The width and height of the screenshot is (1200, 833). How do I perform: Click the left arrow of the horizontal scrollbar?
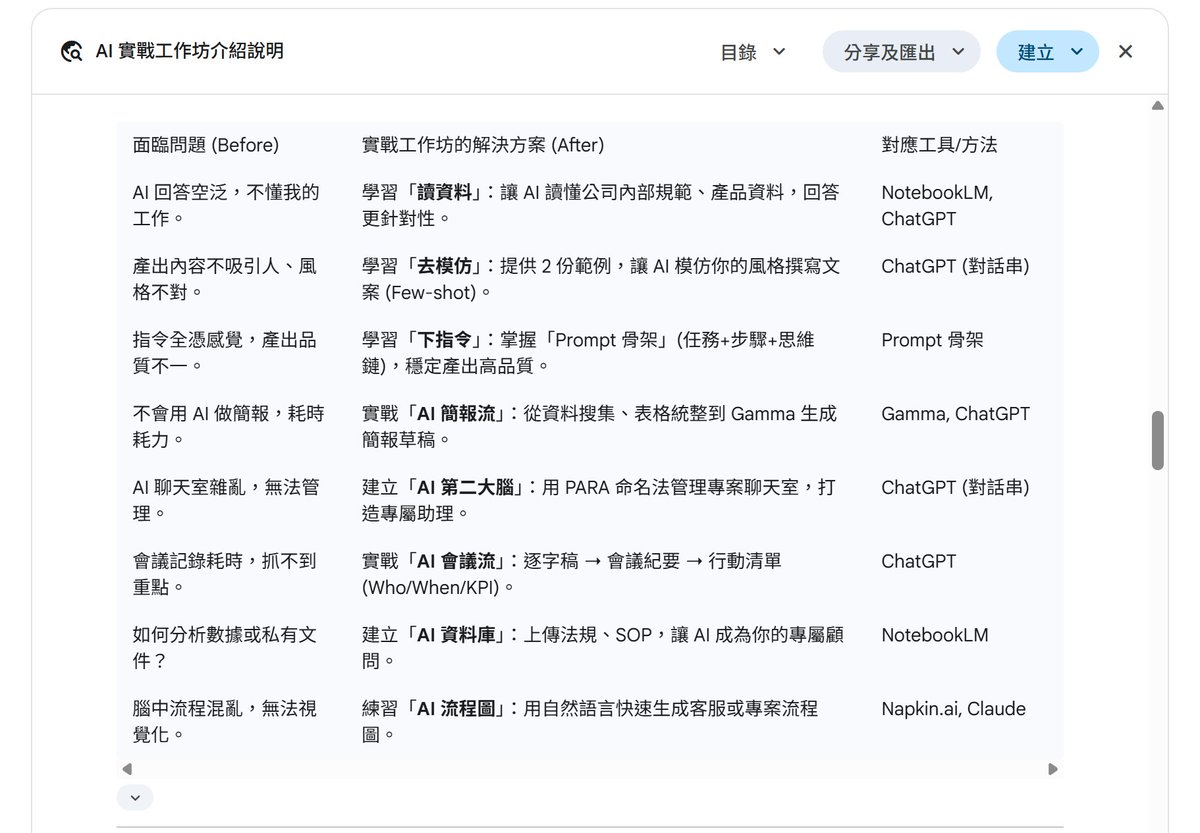(x=127, y=769)
